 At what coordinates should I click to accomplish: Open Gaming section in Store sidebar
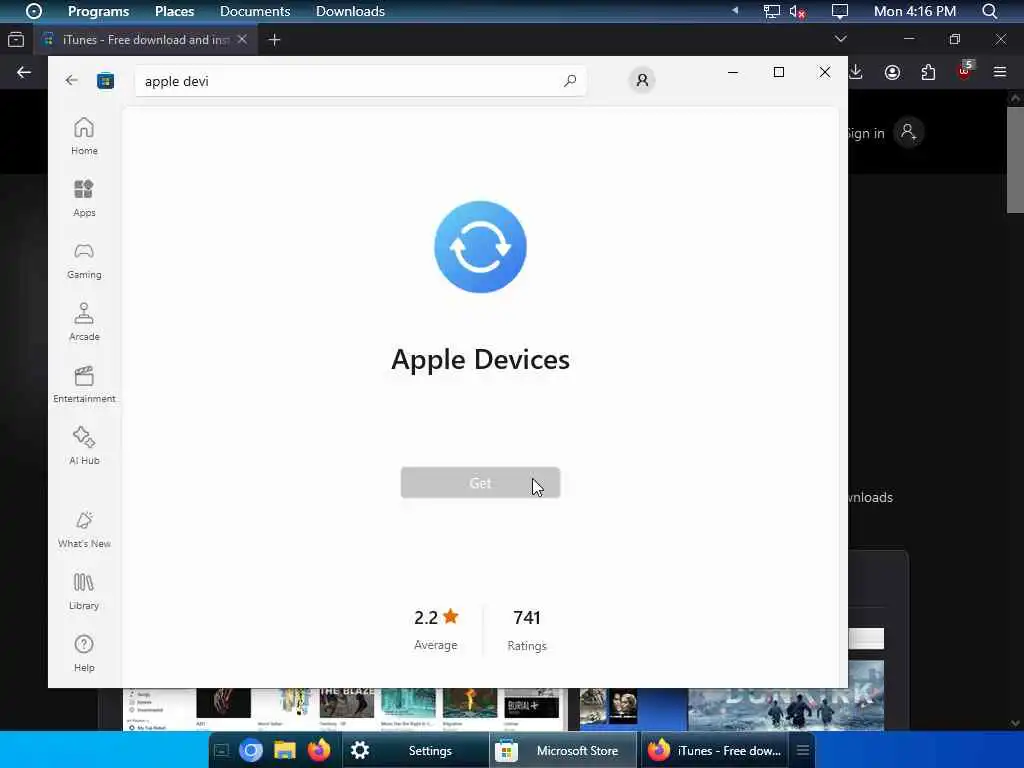coord(84,261)
